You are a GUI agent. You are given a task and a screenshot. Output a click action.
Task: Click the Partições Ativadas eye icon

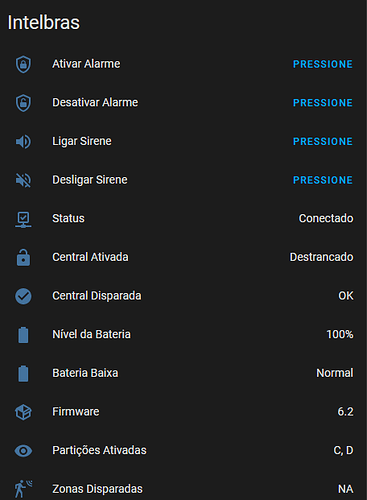[x=23, y=451]
